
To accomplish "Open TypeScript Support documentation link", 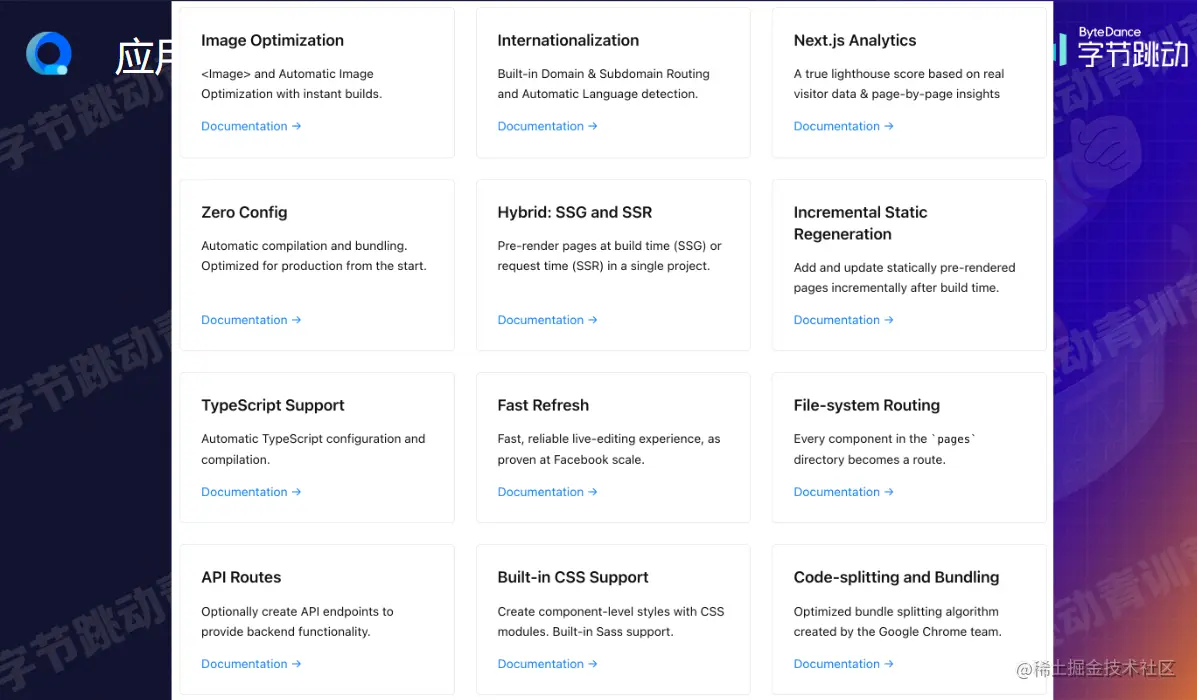I will pyautogui.click(x=251, y=492).
